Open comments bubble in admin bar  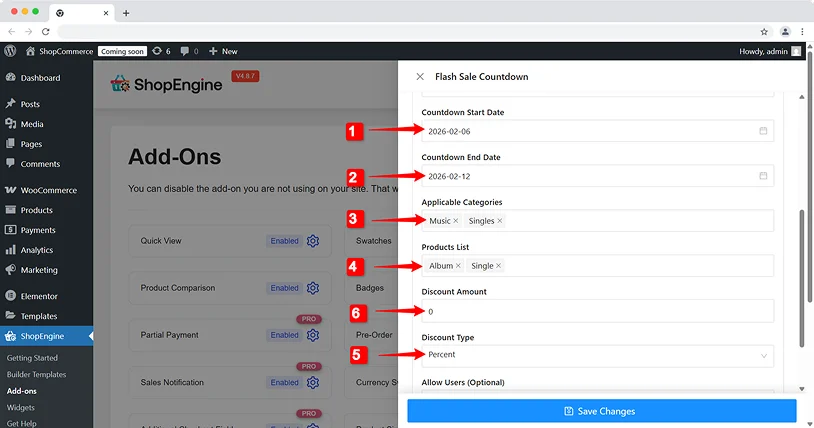pos(189,51)
